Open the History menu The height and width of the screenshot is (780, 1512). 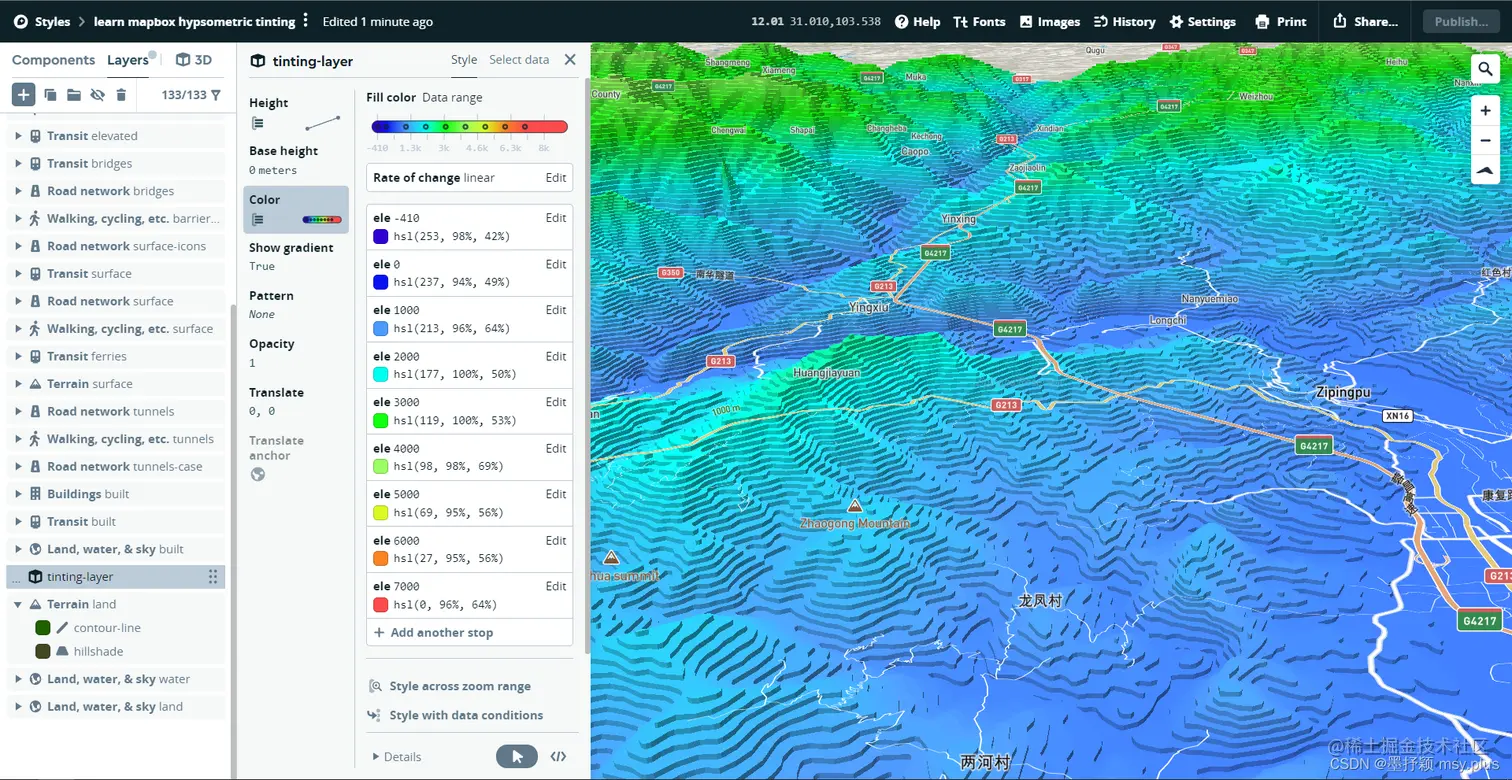[x=1124, y=21]
